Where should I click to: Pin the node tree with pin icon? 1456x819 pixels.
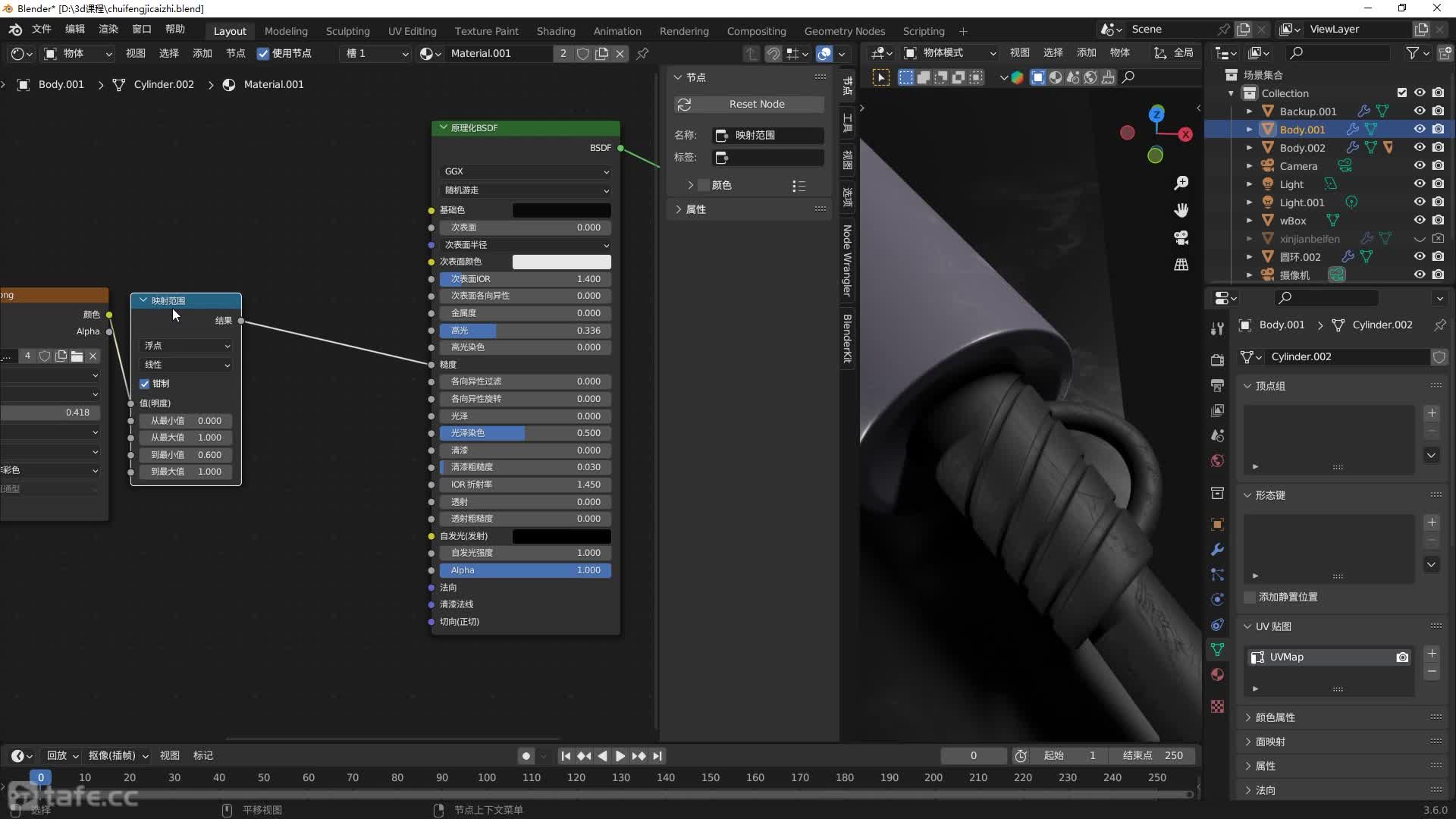click(642, 53)
